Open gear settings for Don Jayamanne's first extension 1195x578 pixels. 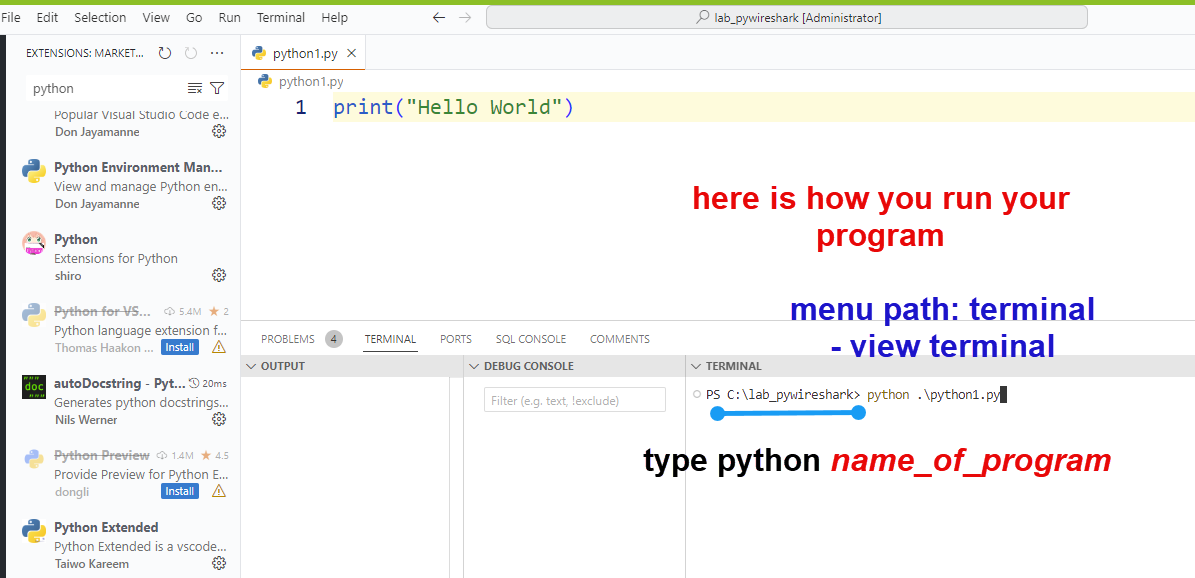point(219,131)
